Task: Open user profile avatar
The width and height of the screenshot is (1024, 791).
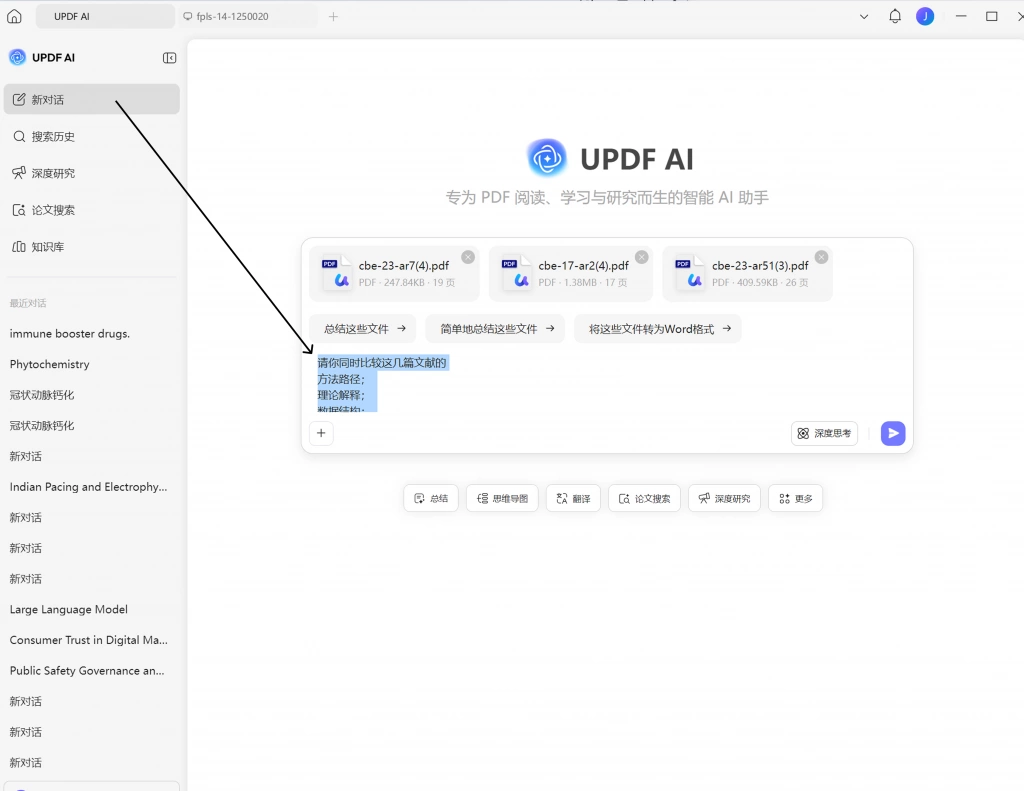Action: (925, 16)
